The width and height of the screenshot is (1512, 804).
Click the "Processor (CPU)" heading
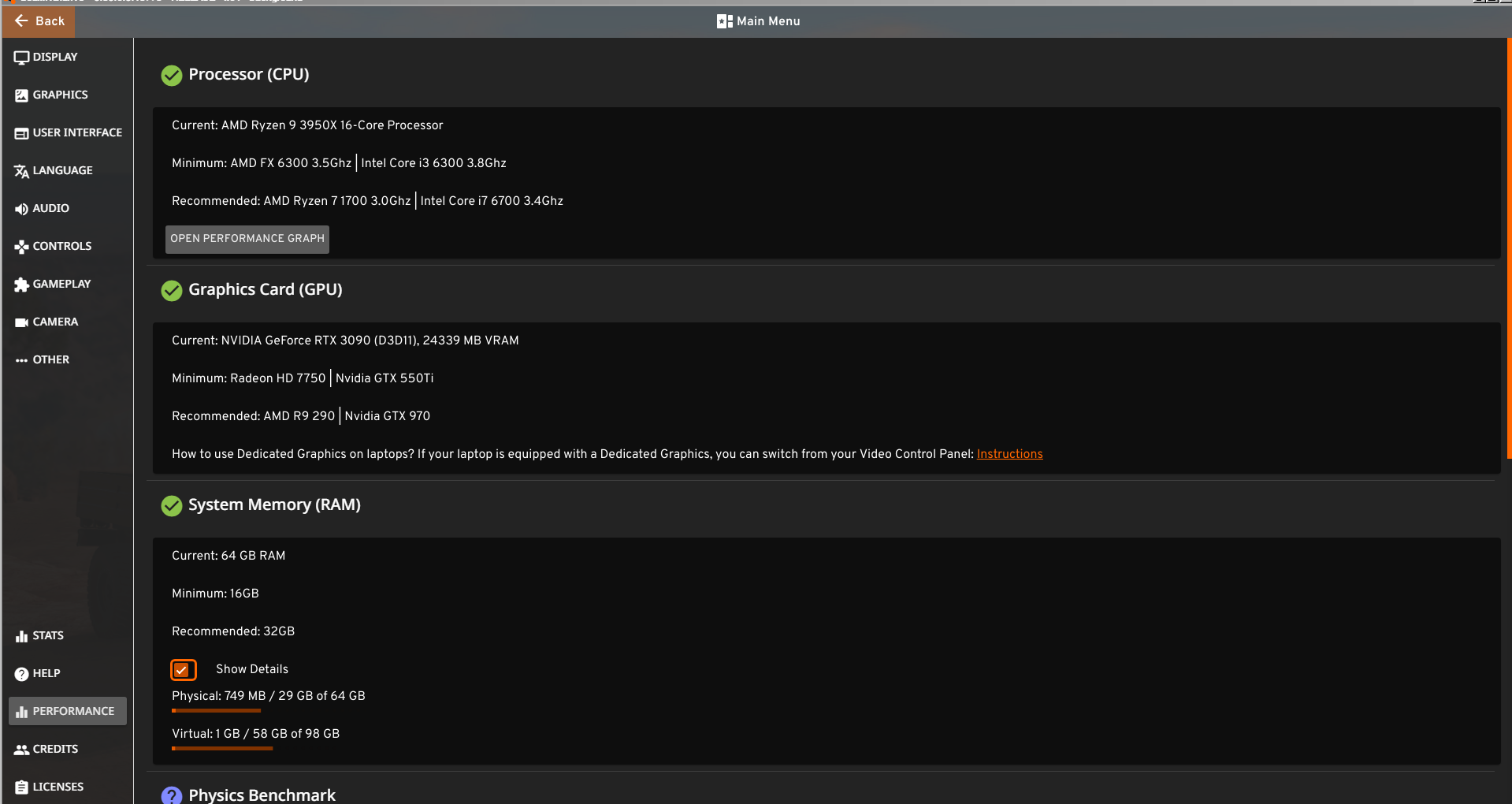[x=249, y=74]
